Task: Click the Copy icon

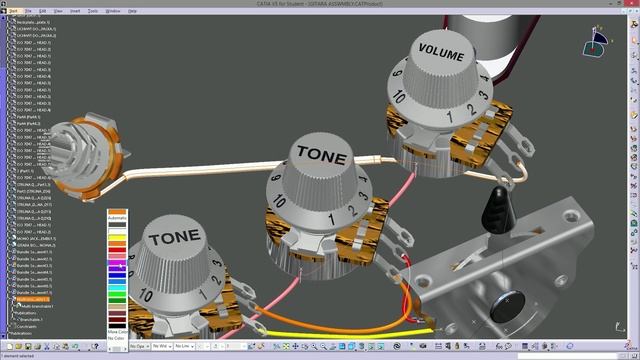Action: 56,347
